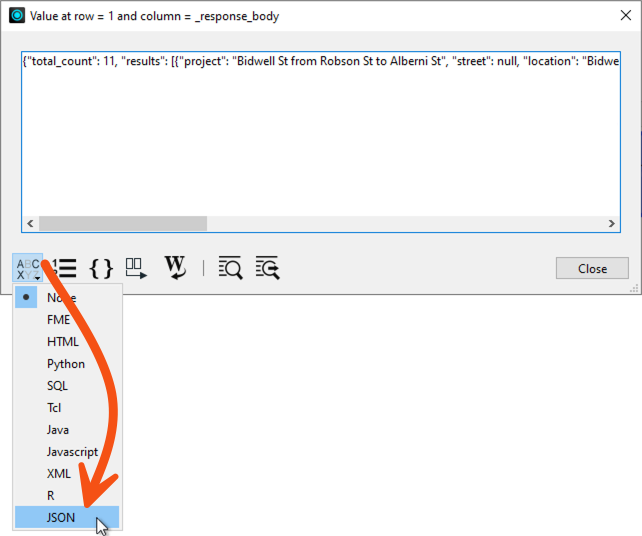Select None syntax option

pyautogui.click(x=61, y=297)
